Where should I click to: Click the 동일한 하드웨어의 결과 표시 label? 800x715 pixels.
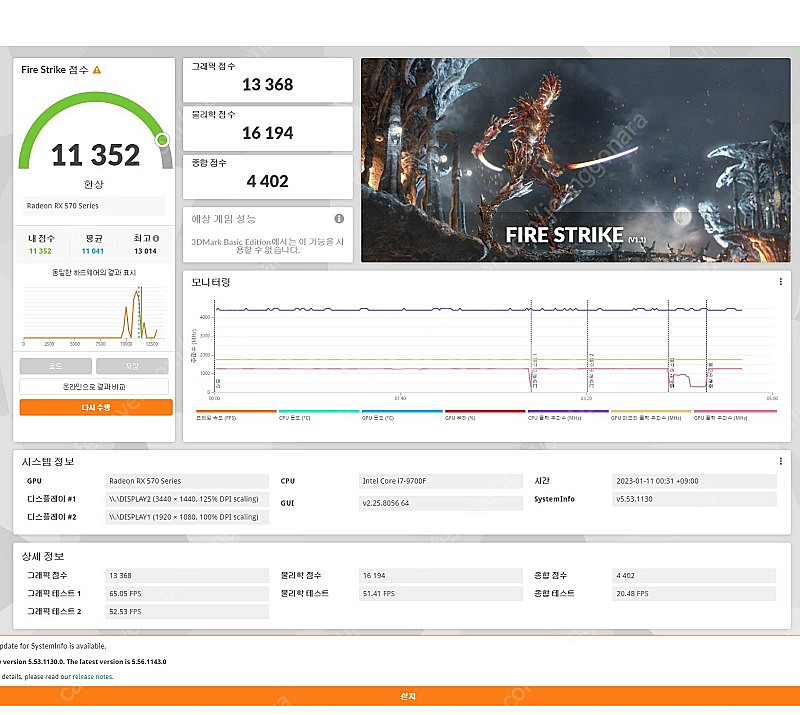coord(94,273)
